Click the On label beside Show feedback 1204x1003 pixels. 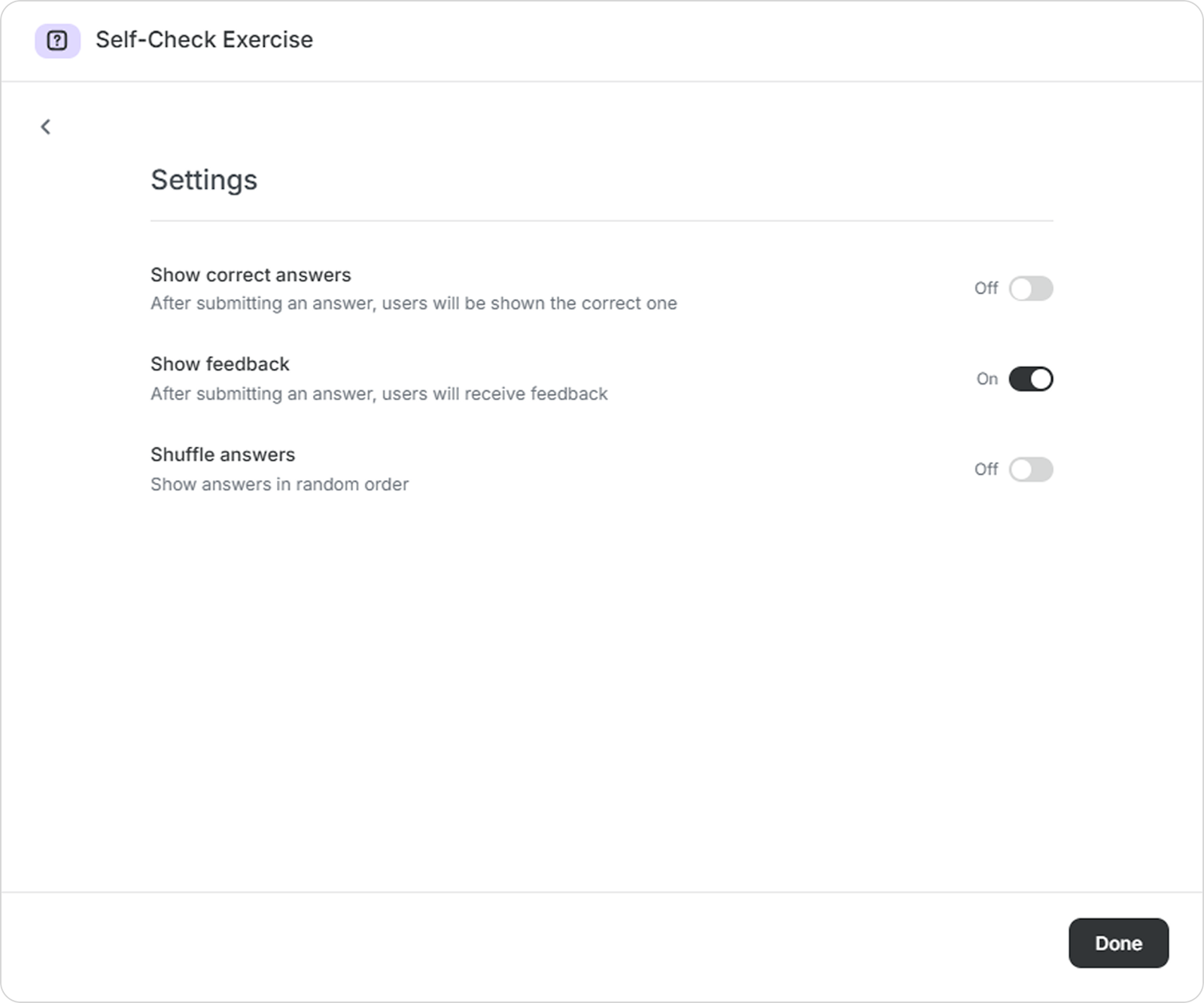[987, 379]
